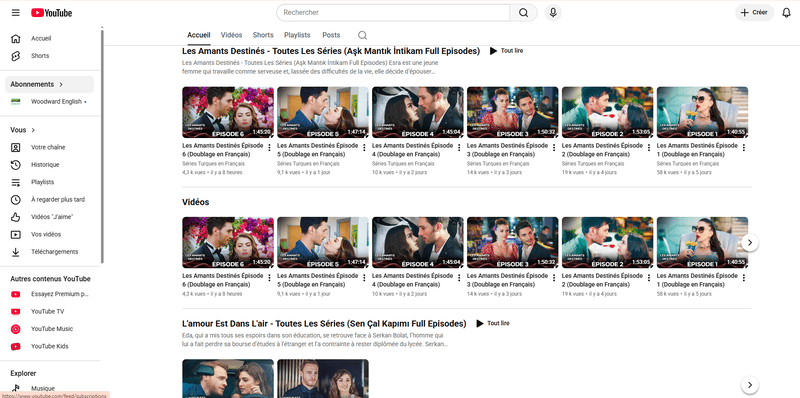Viewport: 800px width, 398px height.
Task: Open Votre chaîne
Action: pos(49,147)
